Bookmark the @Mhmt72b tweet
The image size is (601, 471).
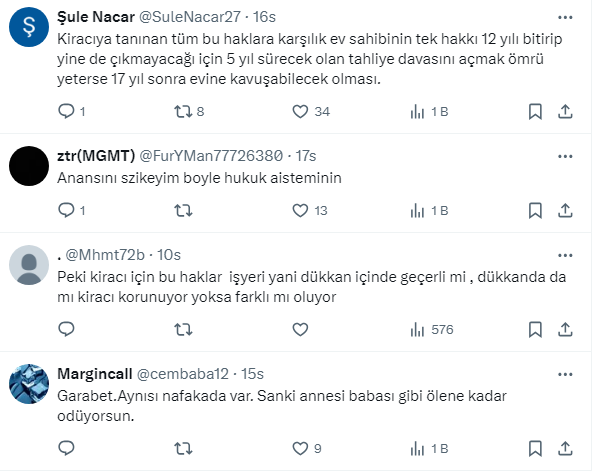pyautogui.click(x=534, y=328)
